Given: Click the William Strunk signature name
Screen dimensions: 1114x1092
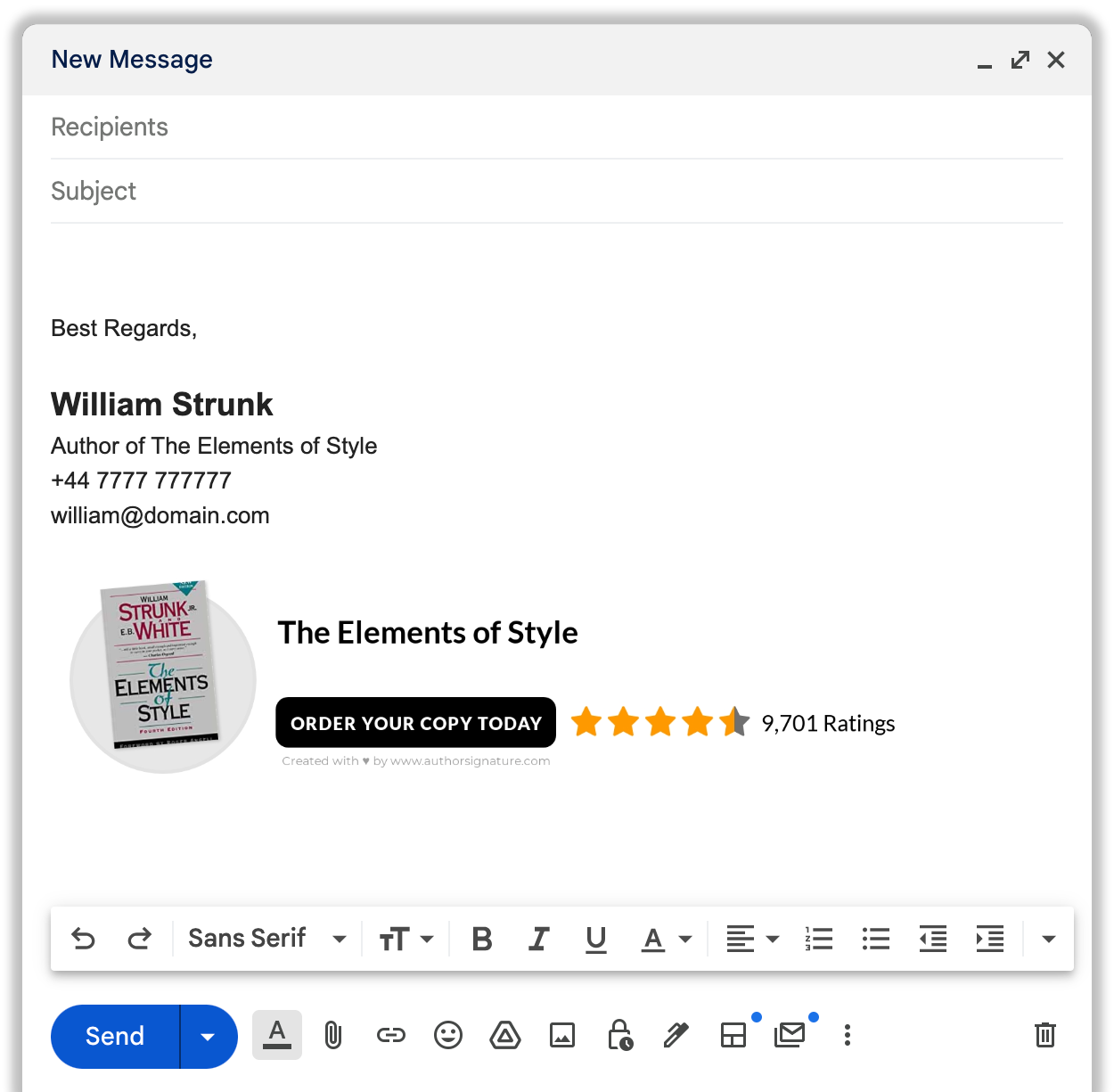Looking at the screenshot, I should tap(162, 404).
